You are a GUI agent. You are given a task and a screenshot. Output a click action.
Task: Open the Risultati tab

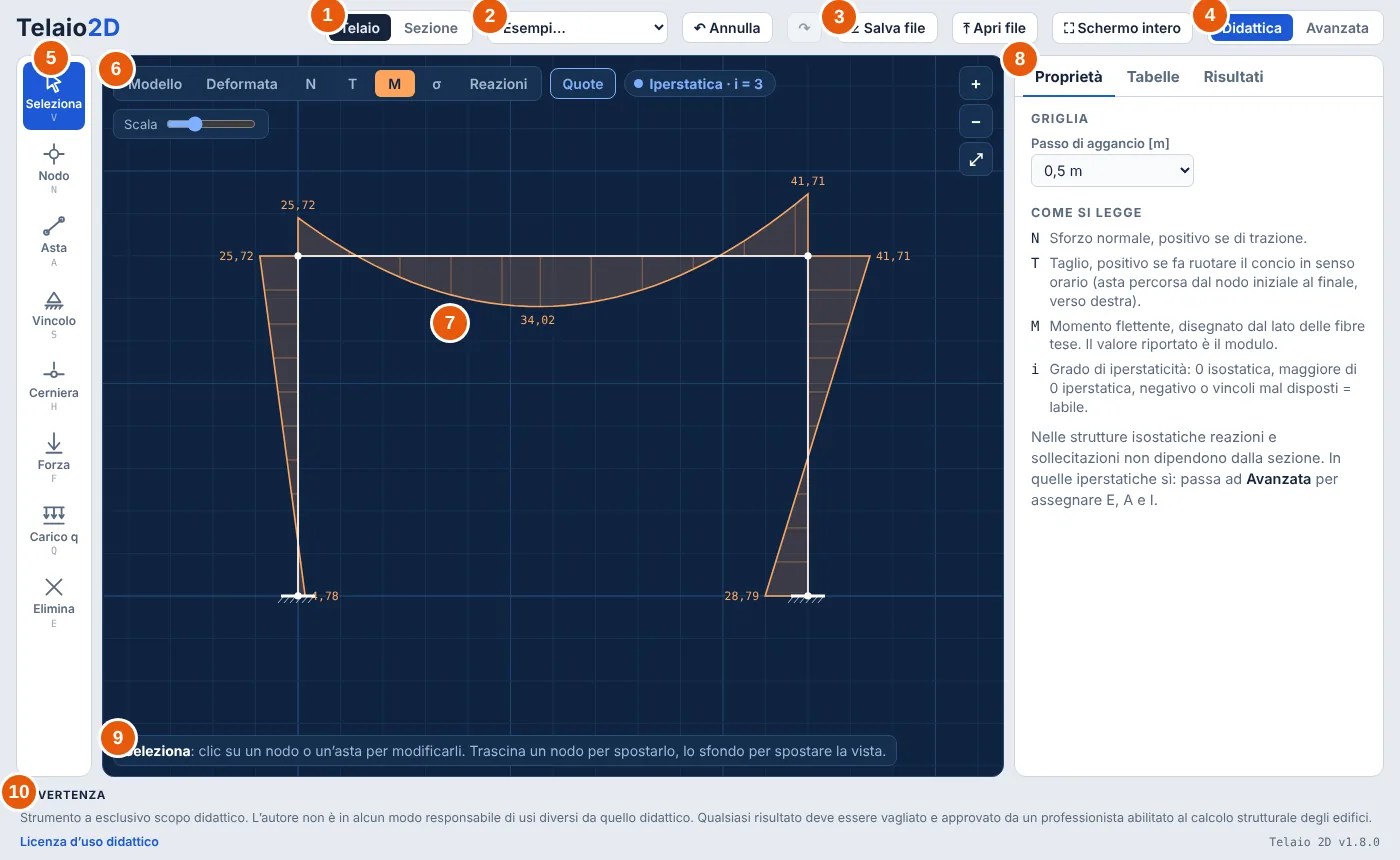click(1233, 76)
